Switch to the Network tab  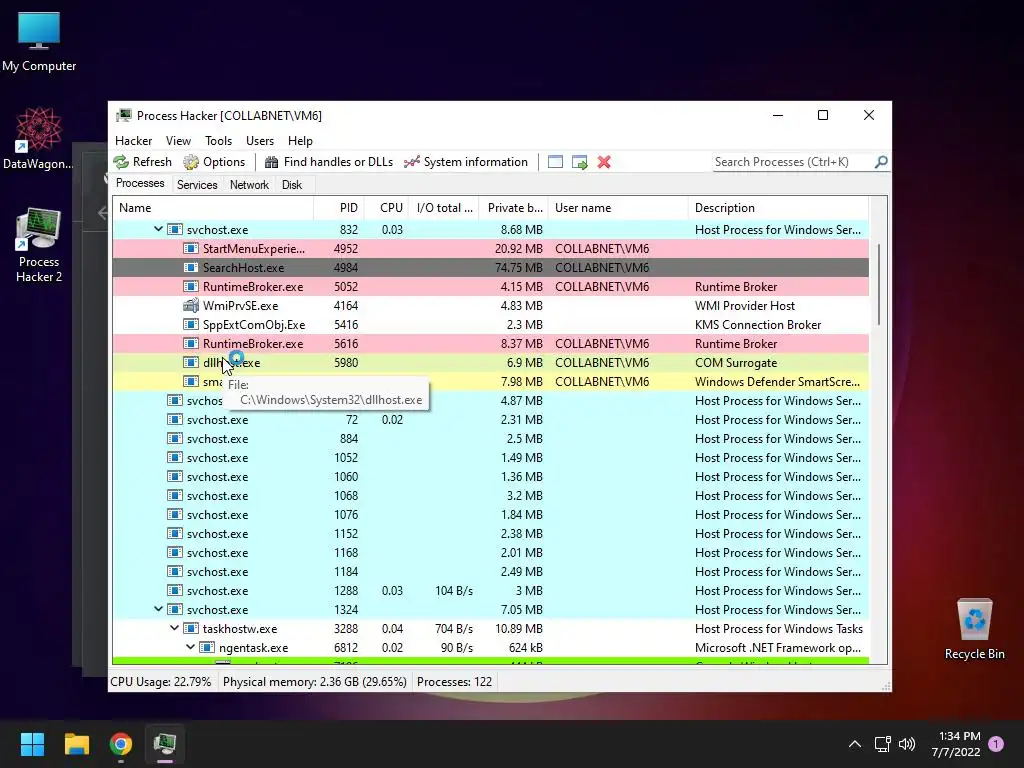tap(249, 185)
